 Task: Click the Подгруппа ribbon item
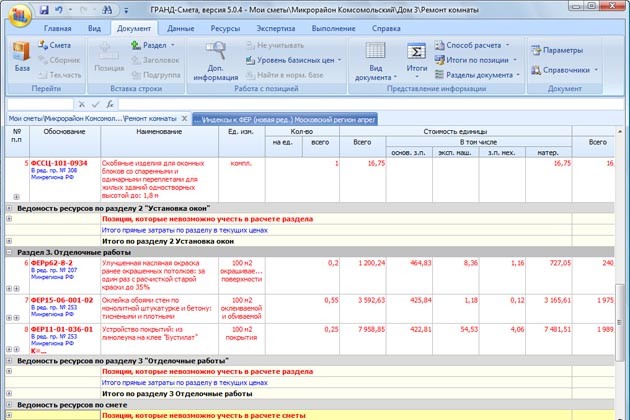155,75
